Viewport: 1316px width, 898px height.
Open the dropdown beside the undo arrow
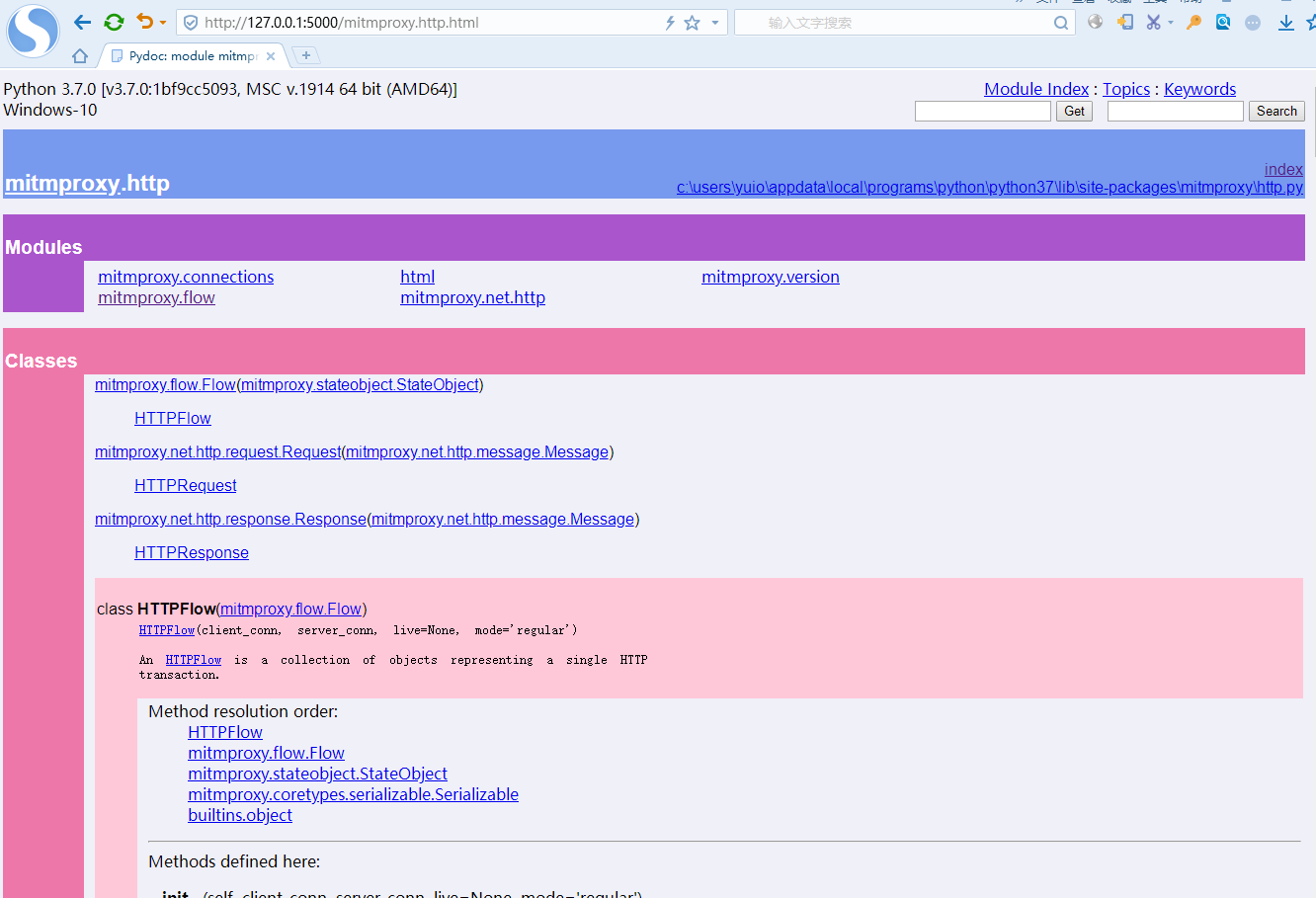pos(163,23)
